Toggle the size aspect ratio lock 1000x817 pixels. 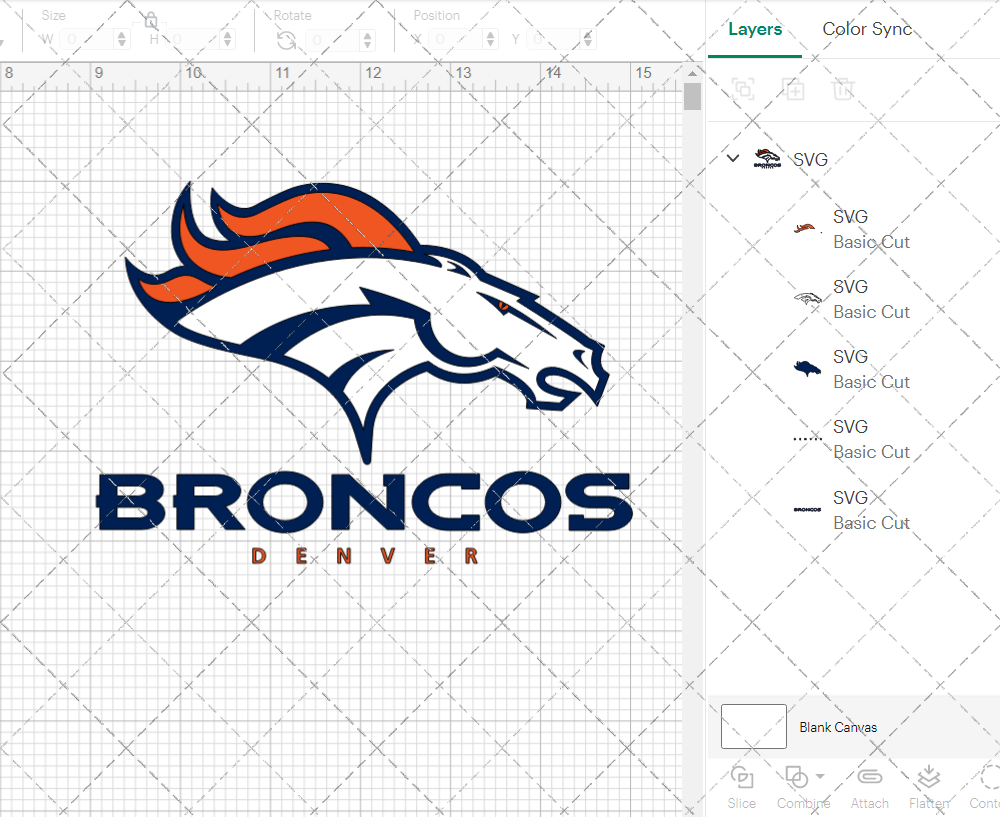[x=150, y=21]
